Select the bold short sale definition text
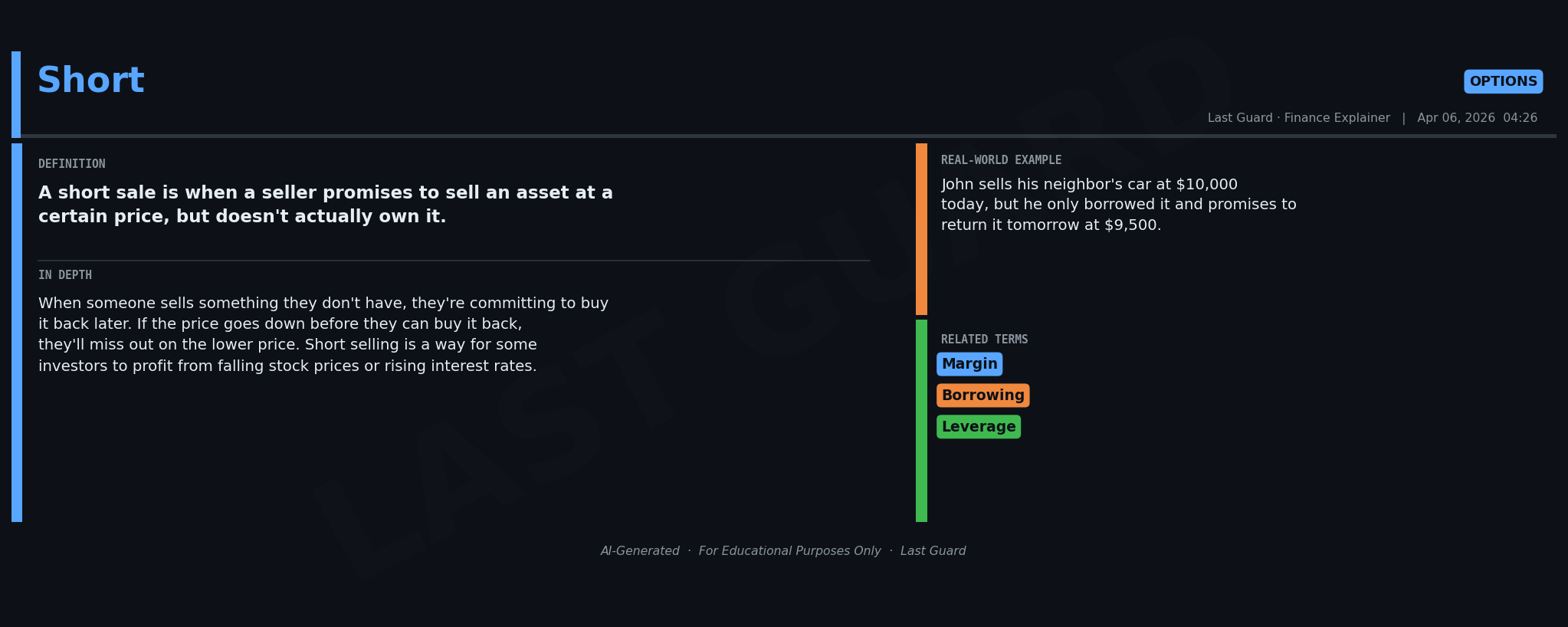 (326, 205)
